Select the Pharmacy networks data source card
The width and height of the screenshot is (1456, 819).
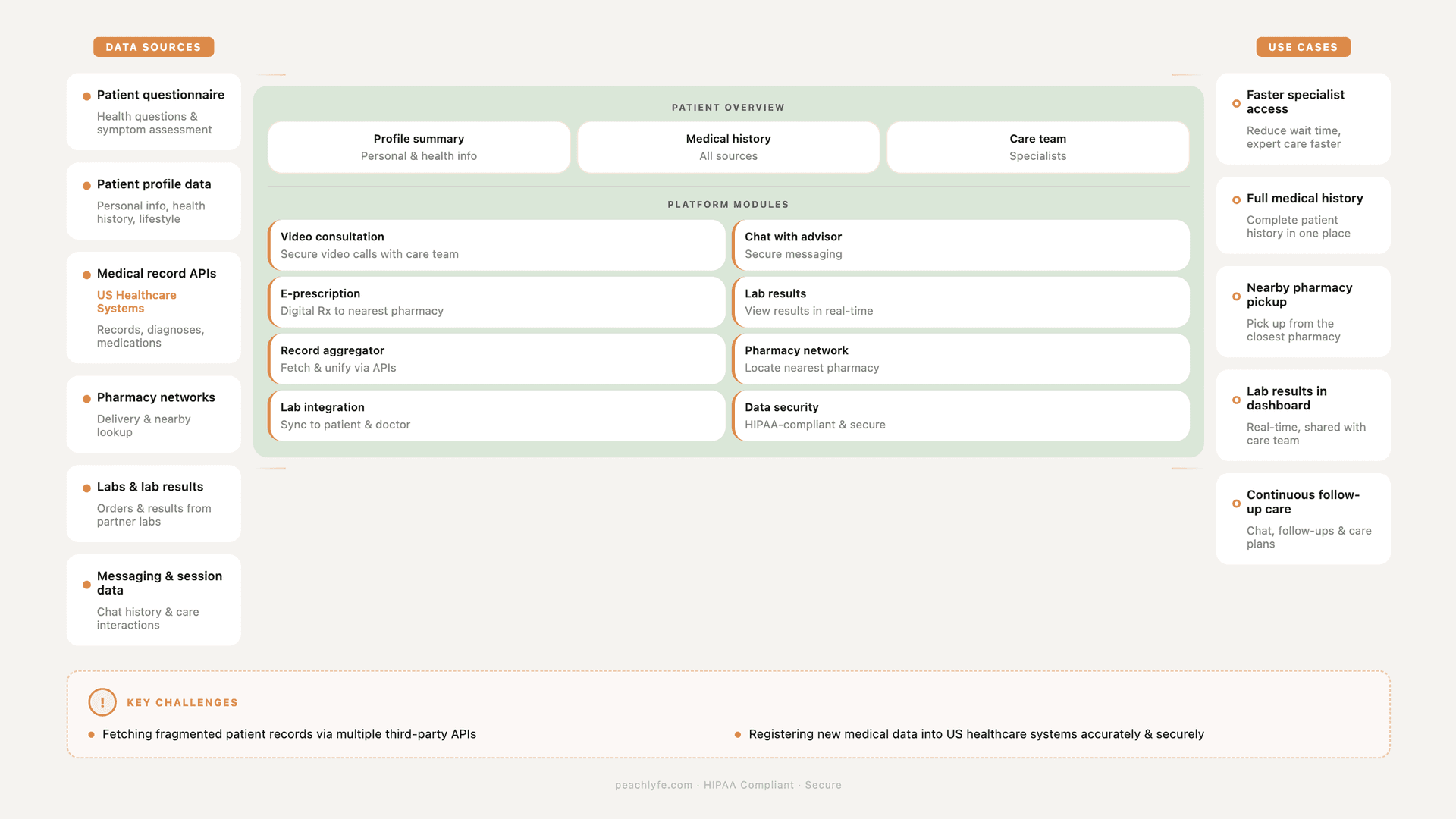pyautogui.click(x=154, y=414)
